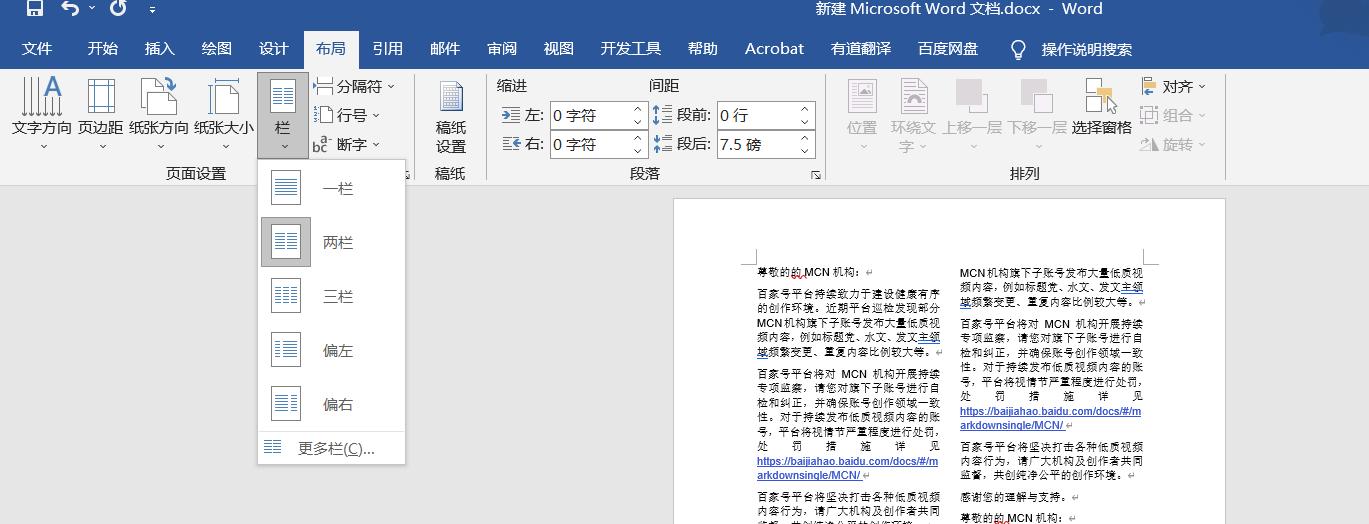1369x524 pixels.
Task: Select 两栏 two columns option
Action: pos(331,242)
